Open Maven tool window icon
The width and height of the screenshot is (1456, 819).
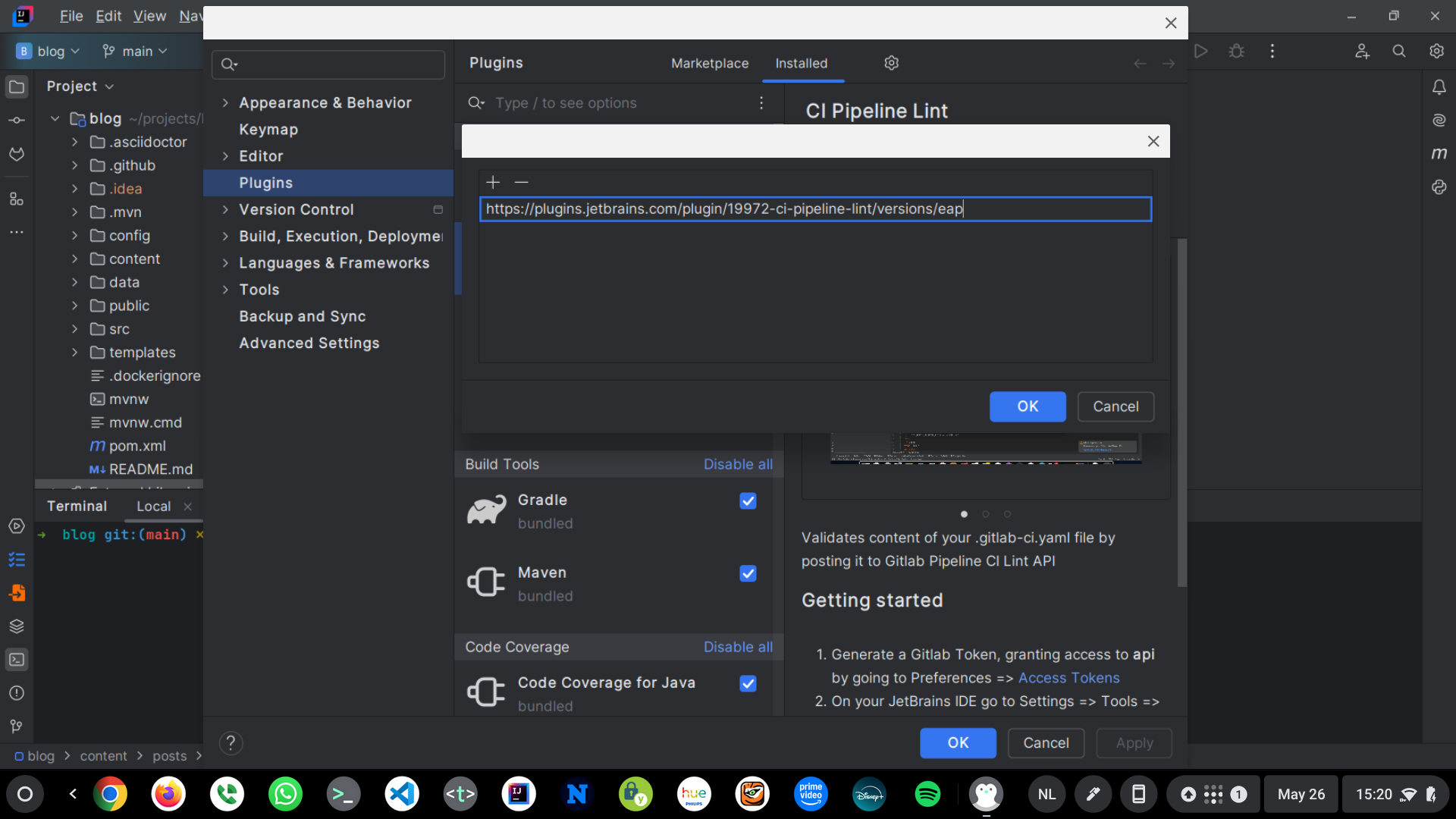1439,153
